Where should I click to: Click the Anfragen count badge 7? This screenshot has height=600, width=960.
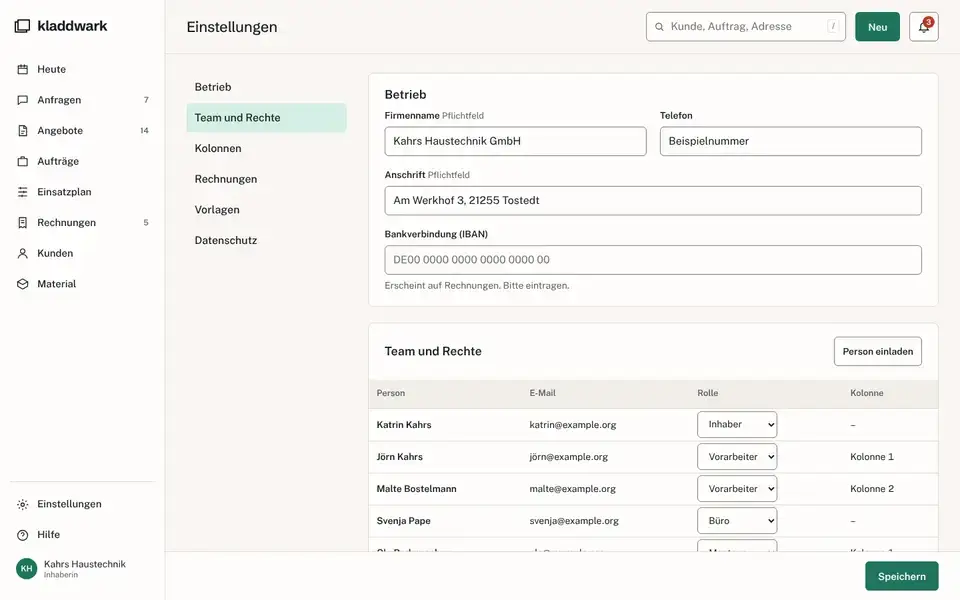[x=146, y=100]
